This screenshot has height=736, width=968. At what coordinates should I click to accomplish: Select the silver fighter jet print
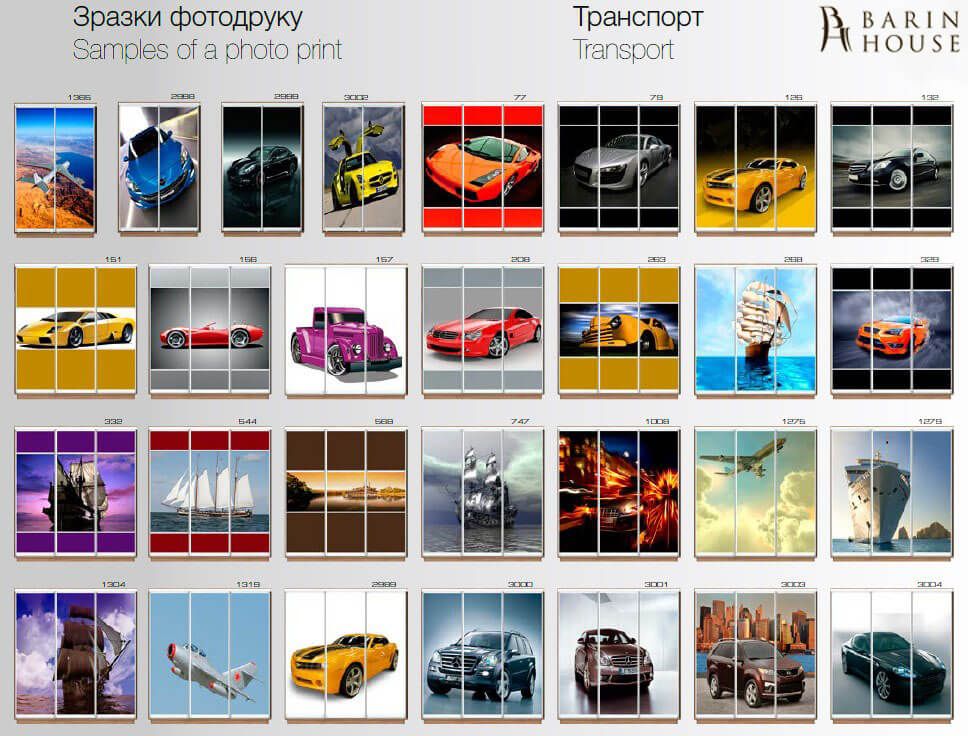click(209, 656)
